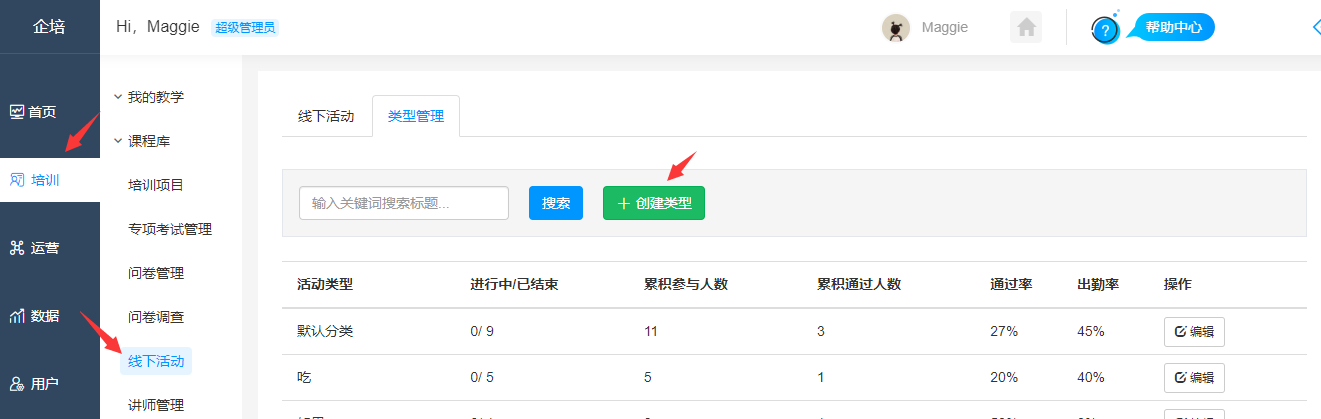The width and height of the screenshot is (1321, 419).
Task: Click the keyword search input field
Action: click(x=403, y=203)
